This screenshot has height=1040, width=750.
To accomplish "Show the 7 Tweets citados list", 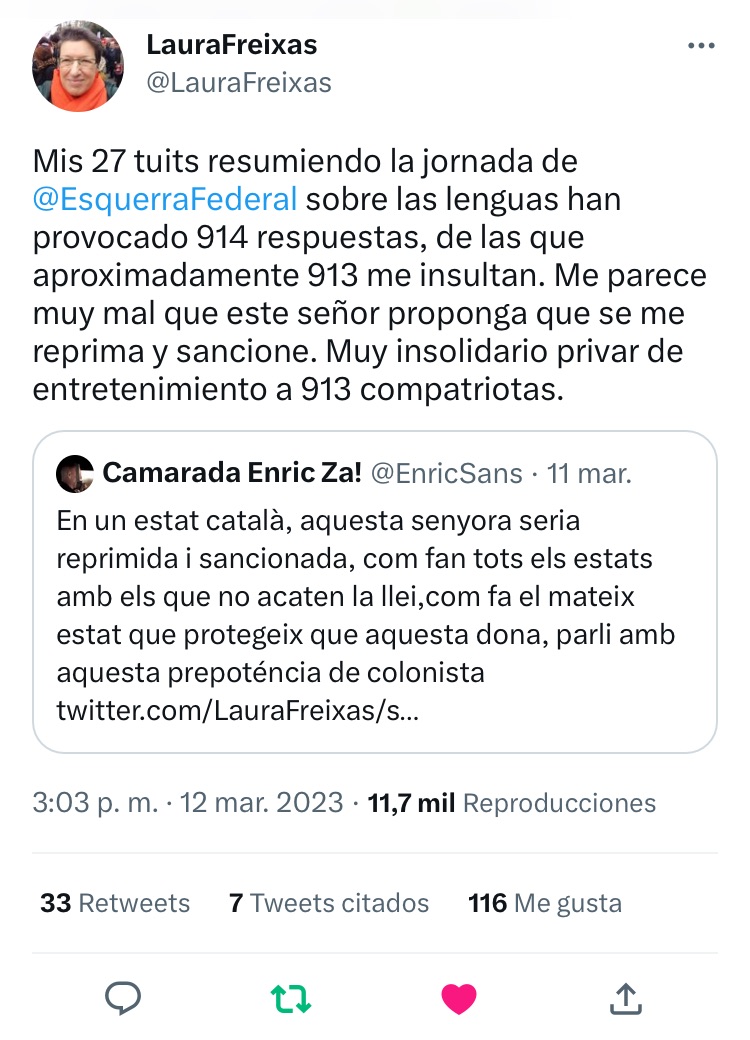I will pyautogui.click(x=329, y=903).
